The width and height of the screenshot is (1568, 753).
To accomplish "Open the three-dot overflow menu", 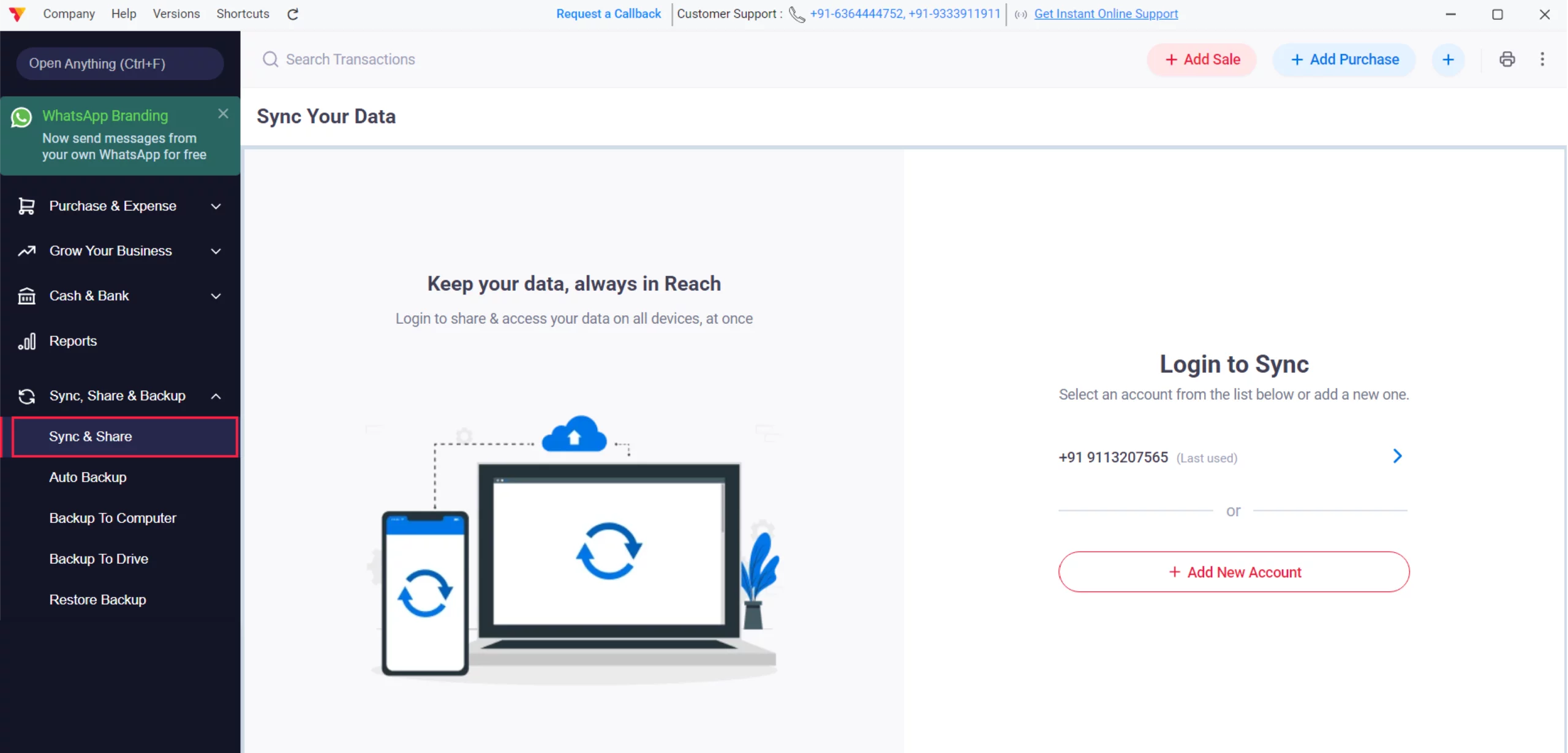I will pos(1543,59).
